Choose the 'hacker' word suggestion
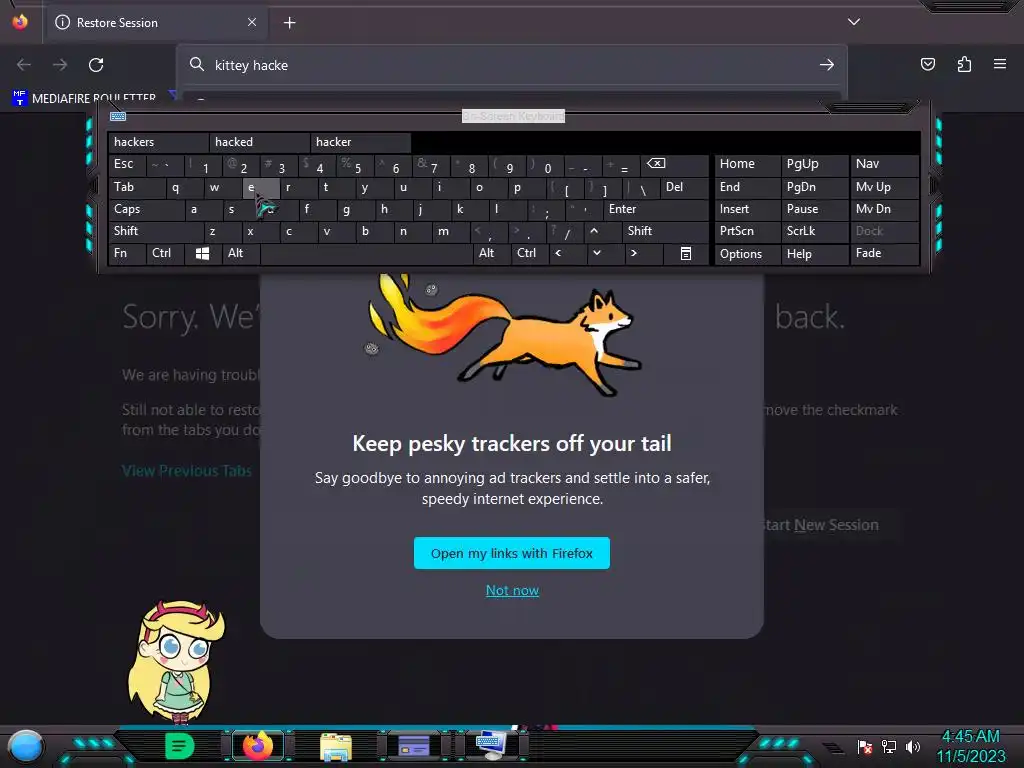 coord(360,142)
